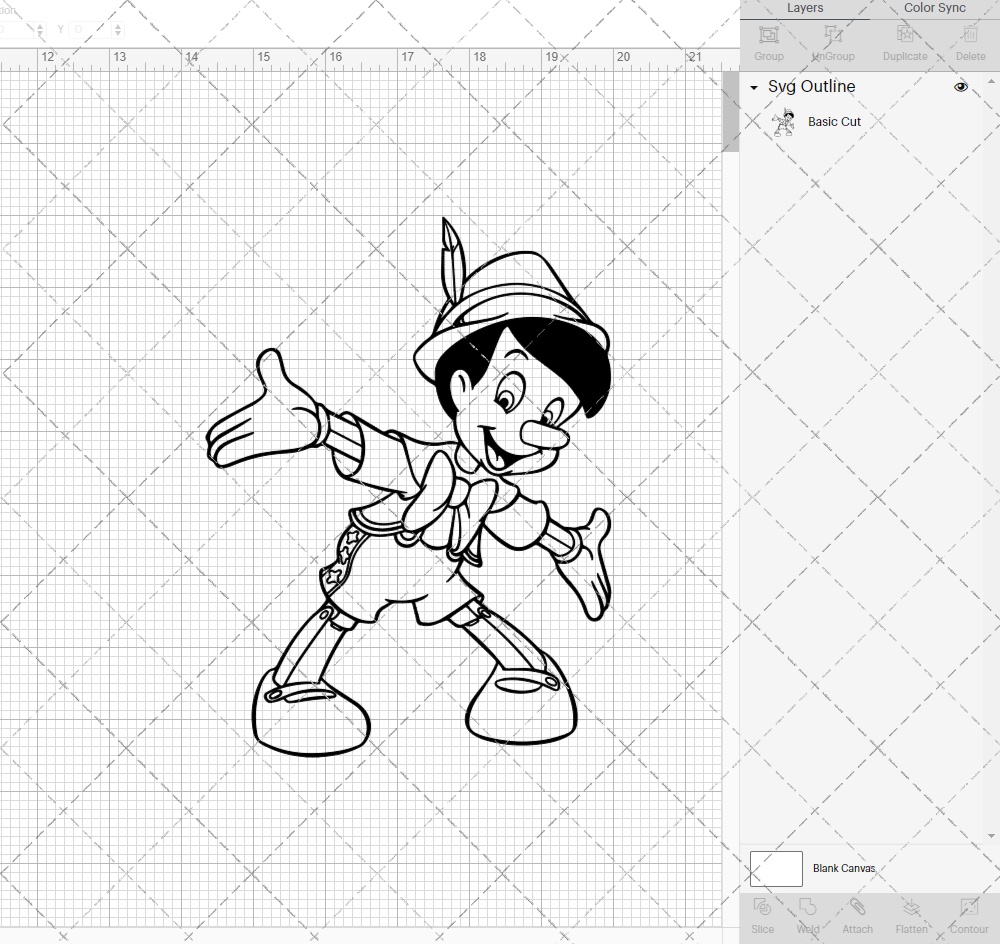Collapse the Svg Outline layer group
The width and height of the screenshot is (1000, 944).
coord(754,87)
